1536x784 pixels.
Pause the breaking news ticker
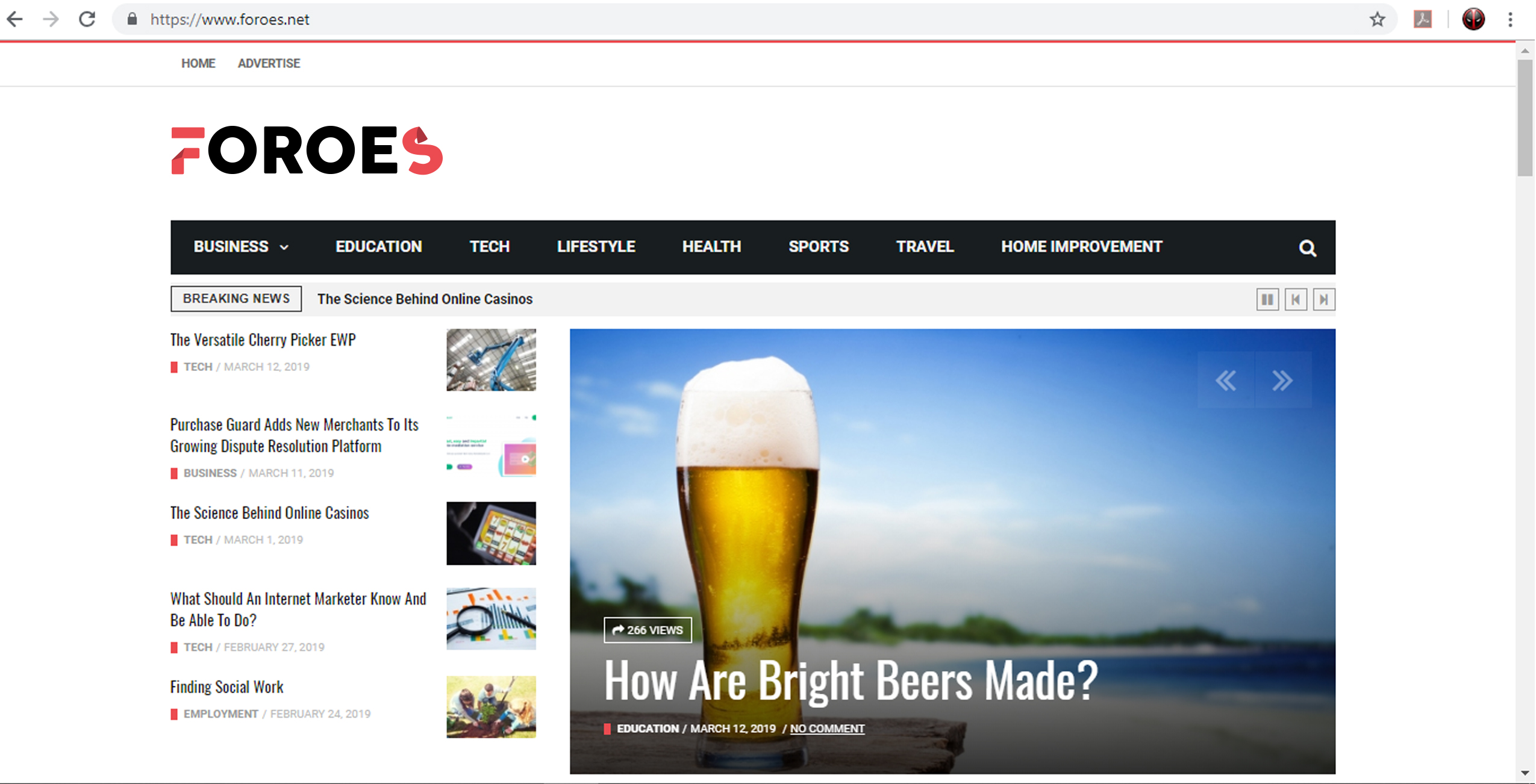(1267, 299)
